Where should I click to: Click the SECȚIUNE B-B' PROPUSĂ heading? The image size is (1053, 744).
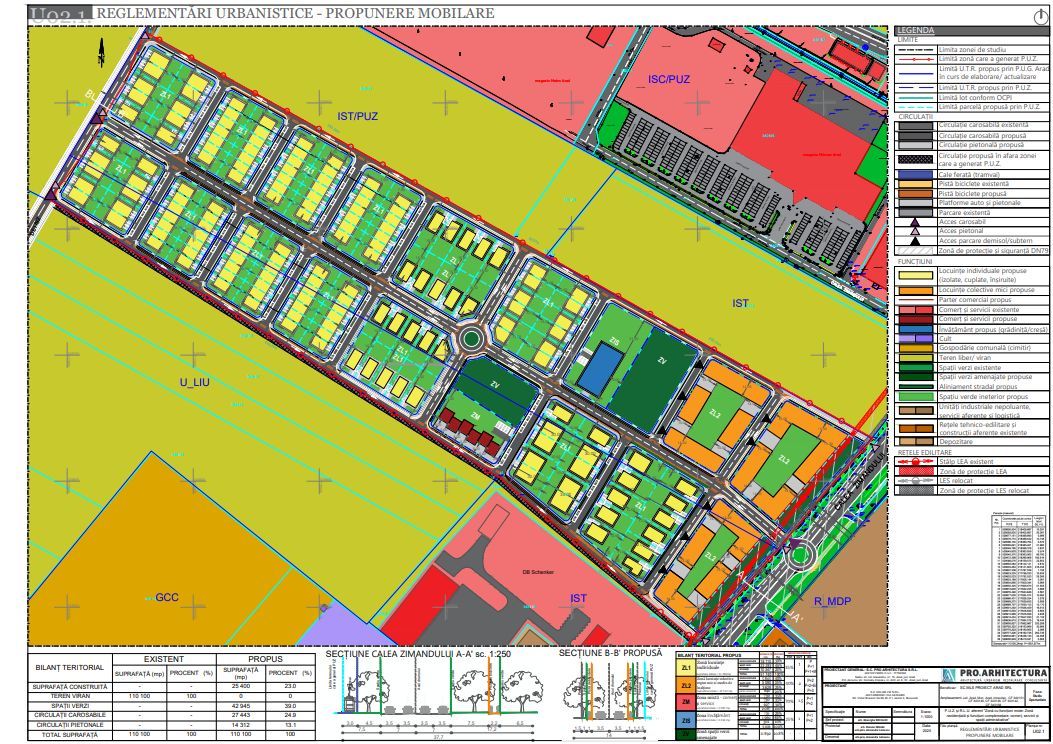pos(610,653)
